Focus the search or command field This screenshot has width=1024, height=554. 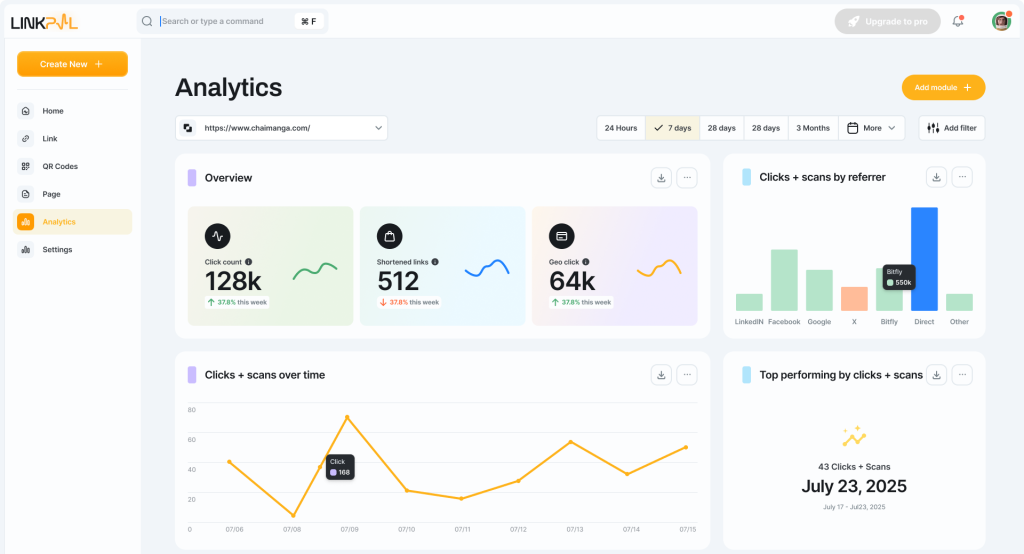[225, 21]
